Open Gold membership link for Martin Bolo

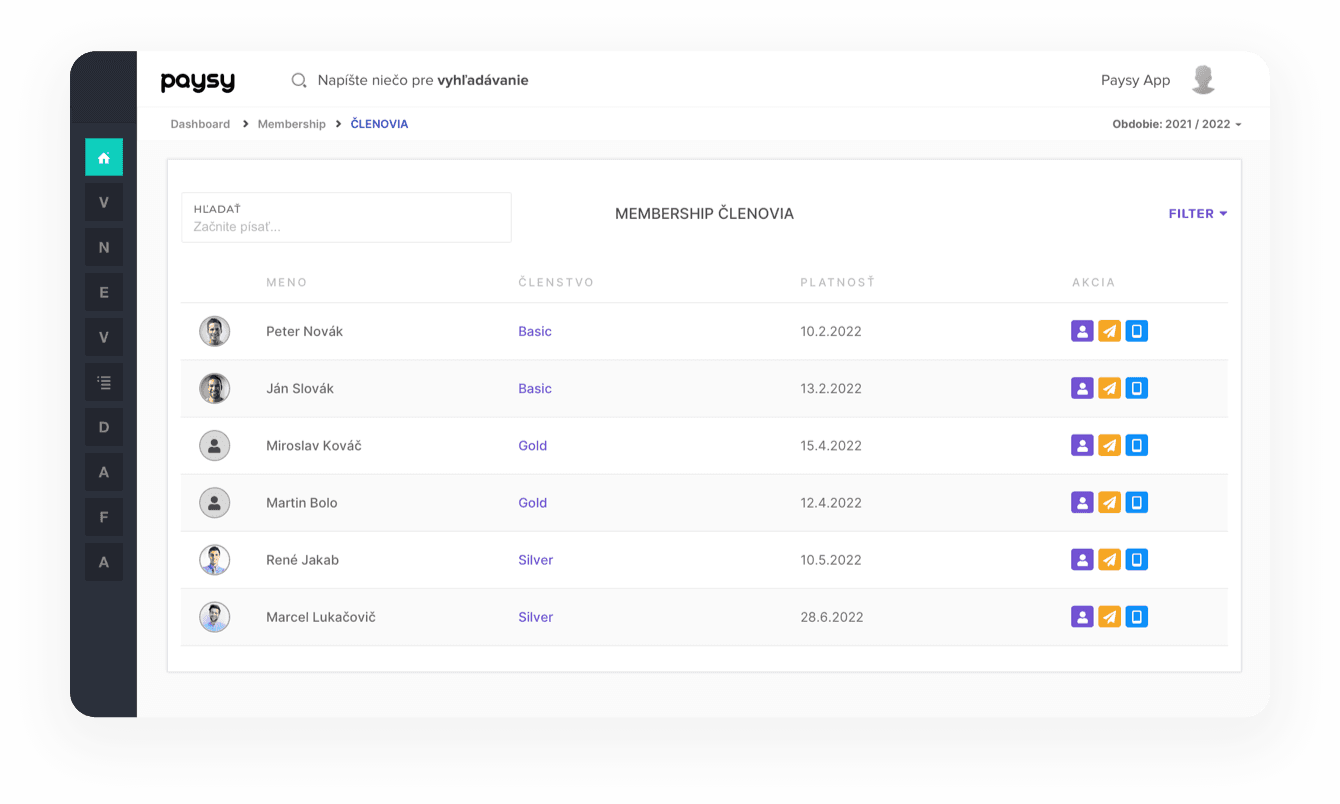click(x=533, y=503)
